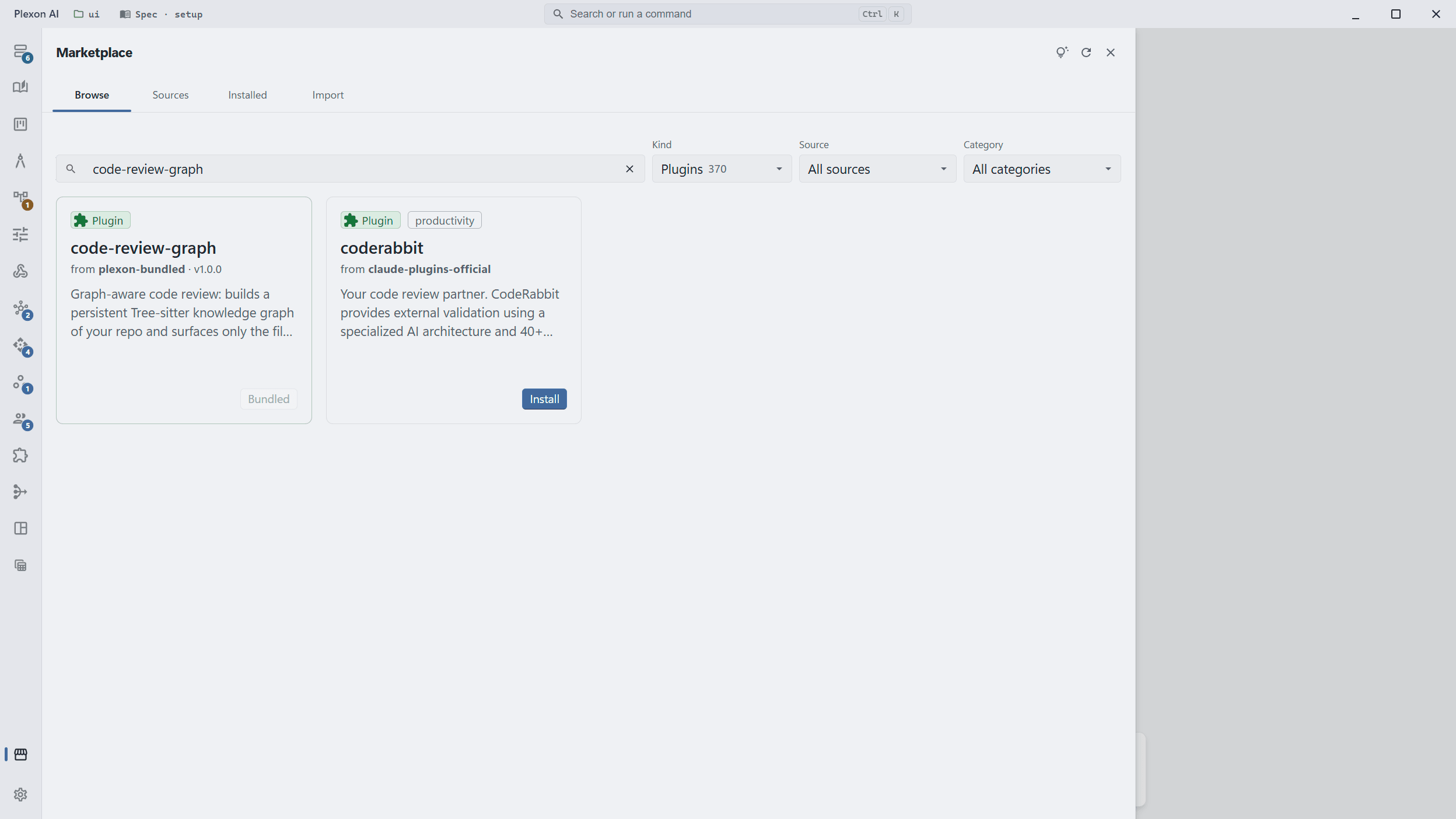The width and height of the screenshot is (1456, 819).
Task: Close the Marketplace panel
Action: tap(1111, 52)
